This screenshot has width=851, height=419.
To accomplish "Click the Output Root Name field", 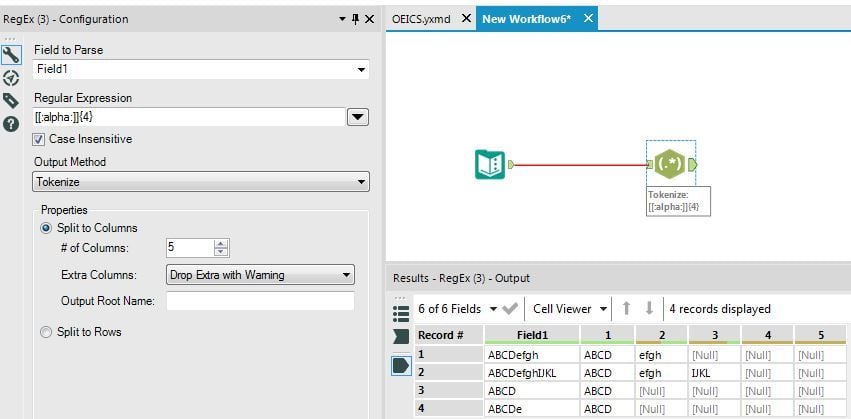I will 260,301.
